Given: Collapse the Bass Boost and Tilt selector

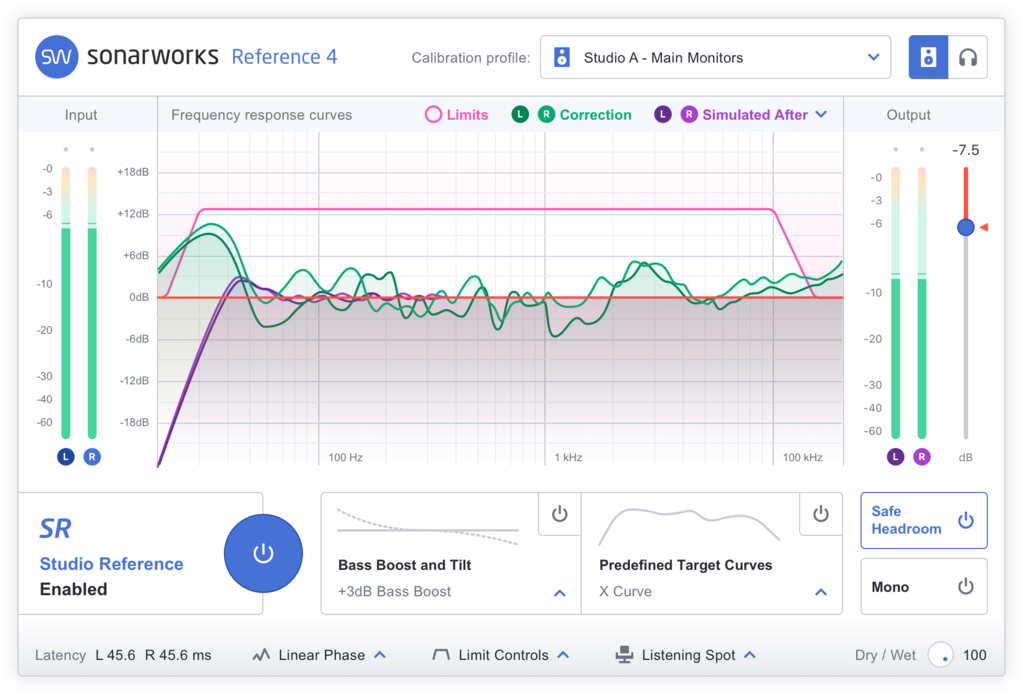Looking at the screenshot, I should (x=559, y=592).
